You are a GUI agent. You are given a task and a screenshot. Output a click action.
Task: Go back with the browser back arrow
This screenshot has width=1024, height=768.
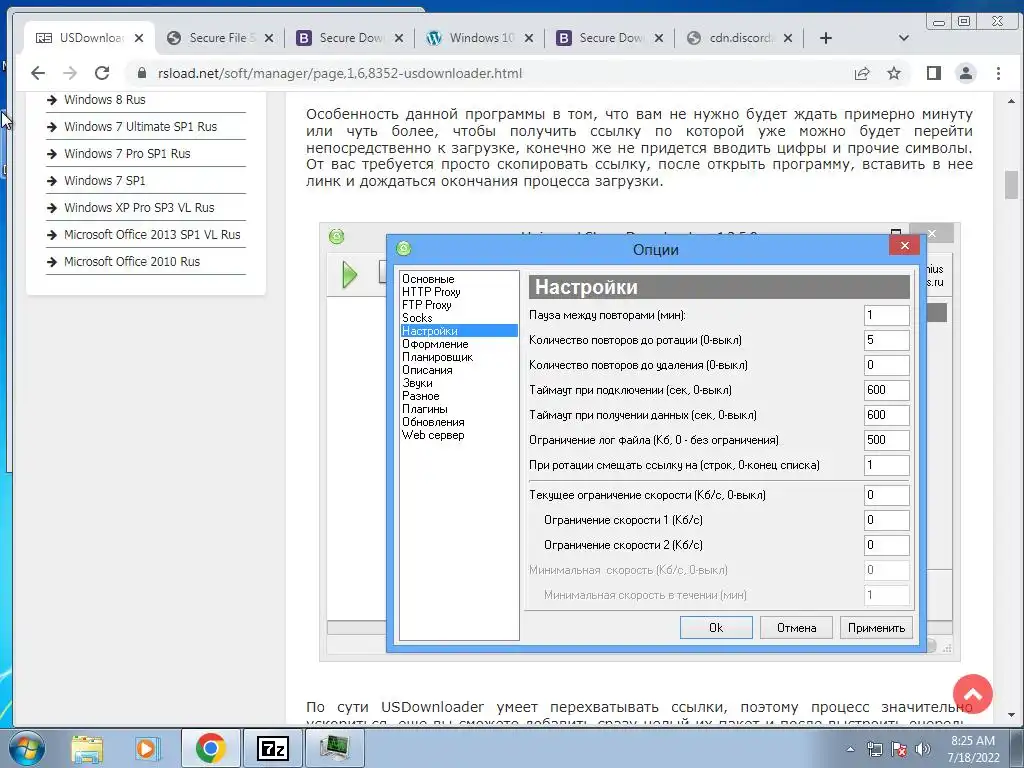38,73
